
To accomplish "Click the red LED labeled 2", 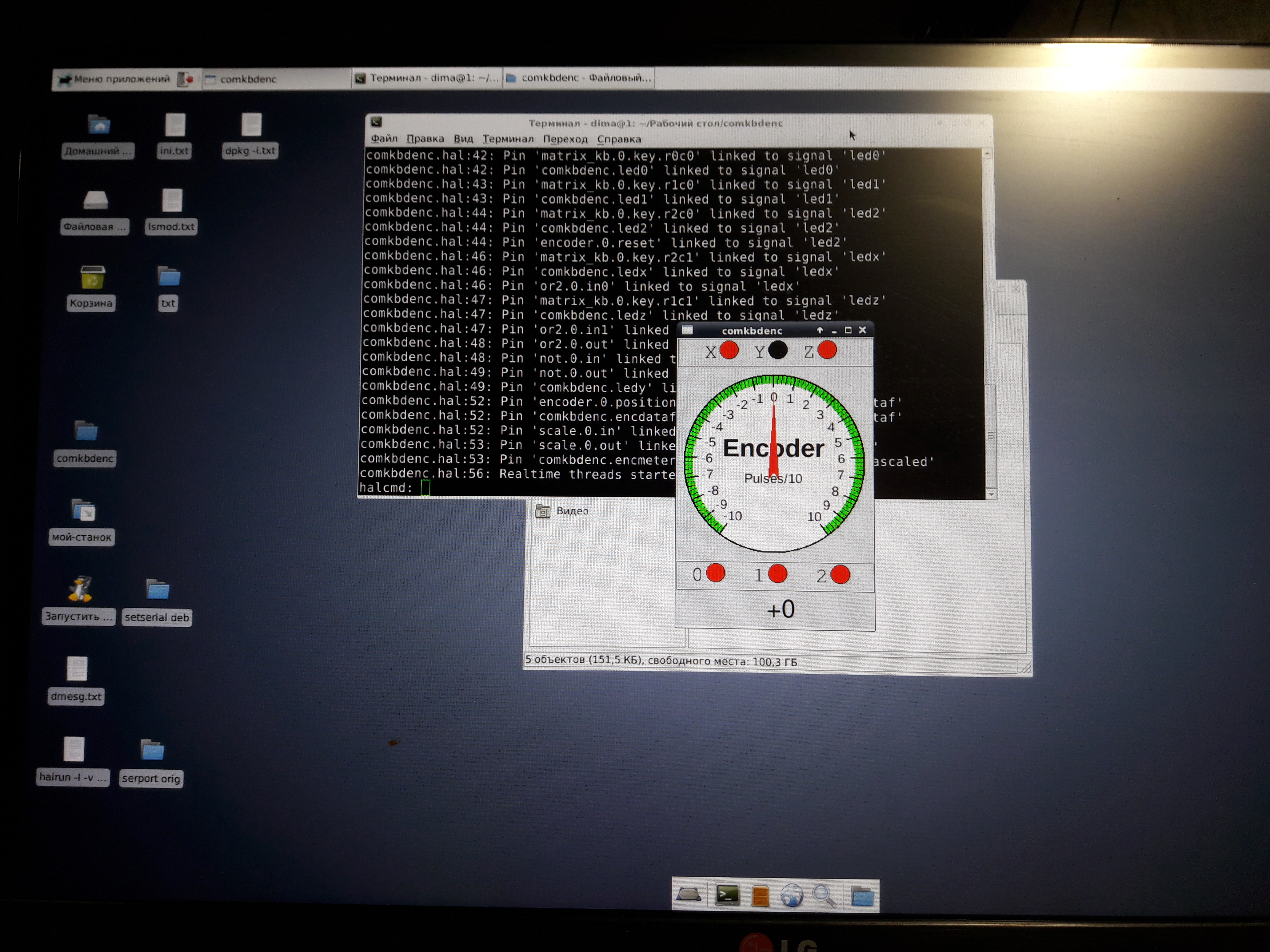I will pos(840,574).
